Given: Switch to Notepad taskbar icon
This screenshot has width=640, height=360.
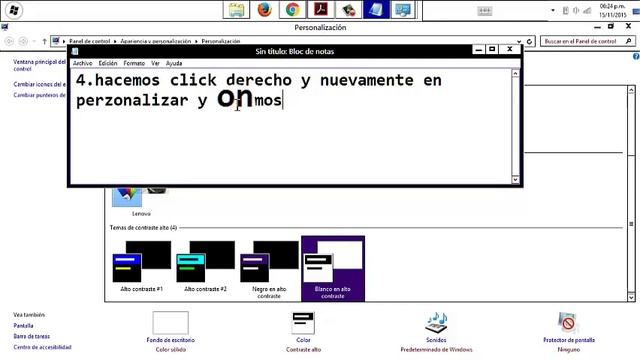Looking at the screenshot, I should coord(376,10).
